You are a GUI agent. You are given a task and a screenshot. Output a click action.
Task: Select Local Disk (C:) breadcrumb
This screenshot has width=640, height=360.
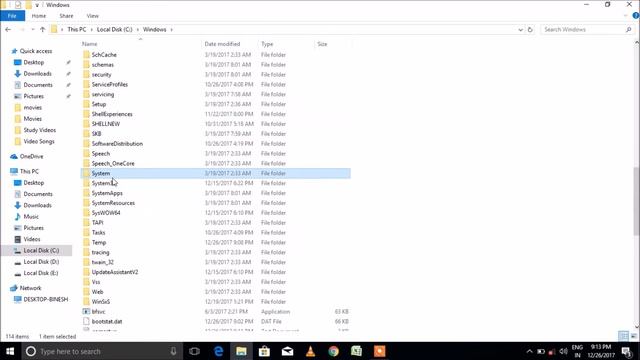115,29
